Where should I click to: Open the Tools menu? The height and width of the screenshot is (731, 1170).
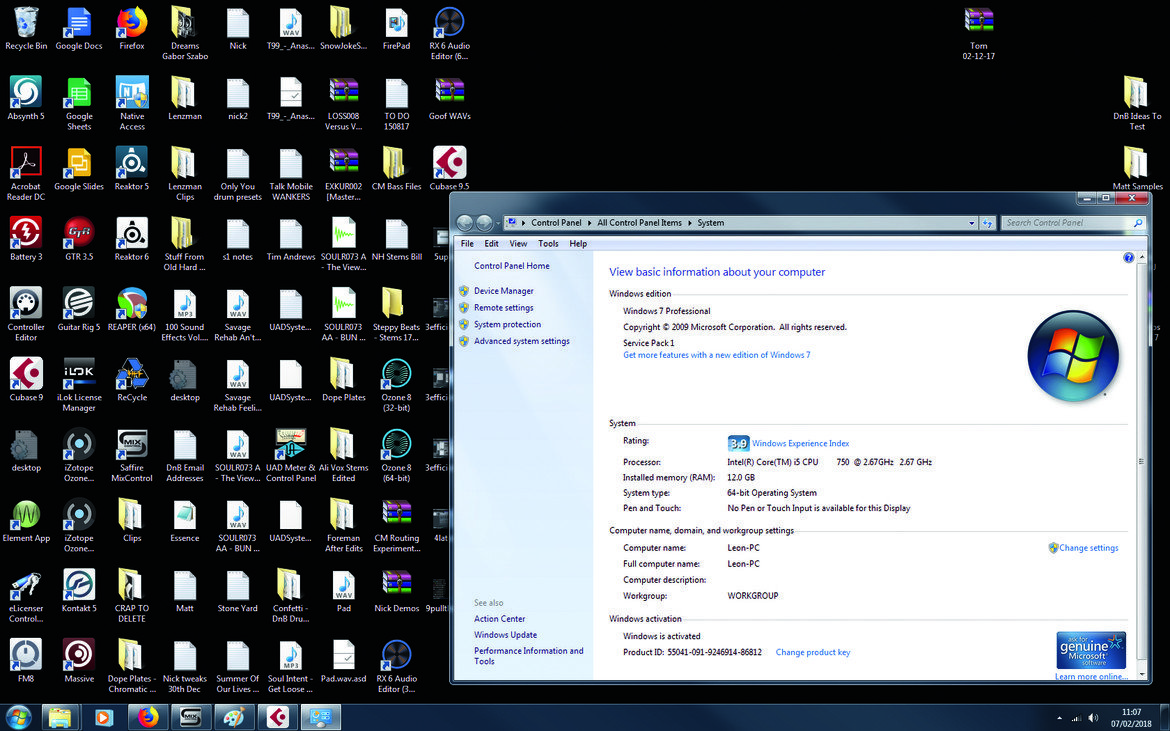(548, 243)
